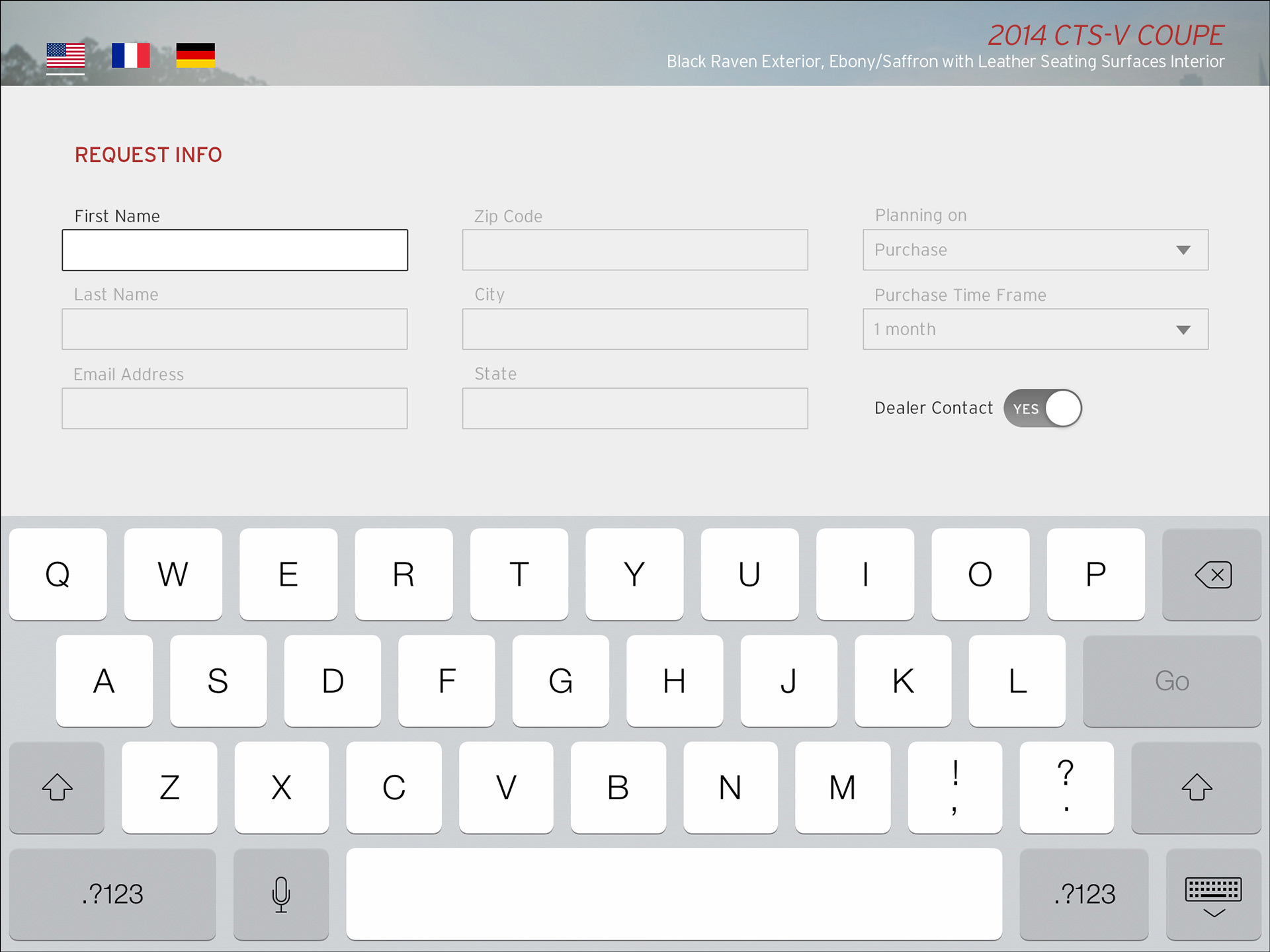
Task: Tap the Last Name input box
Action: click(x=235, y=329)
